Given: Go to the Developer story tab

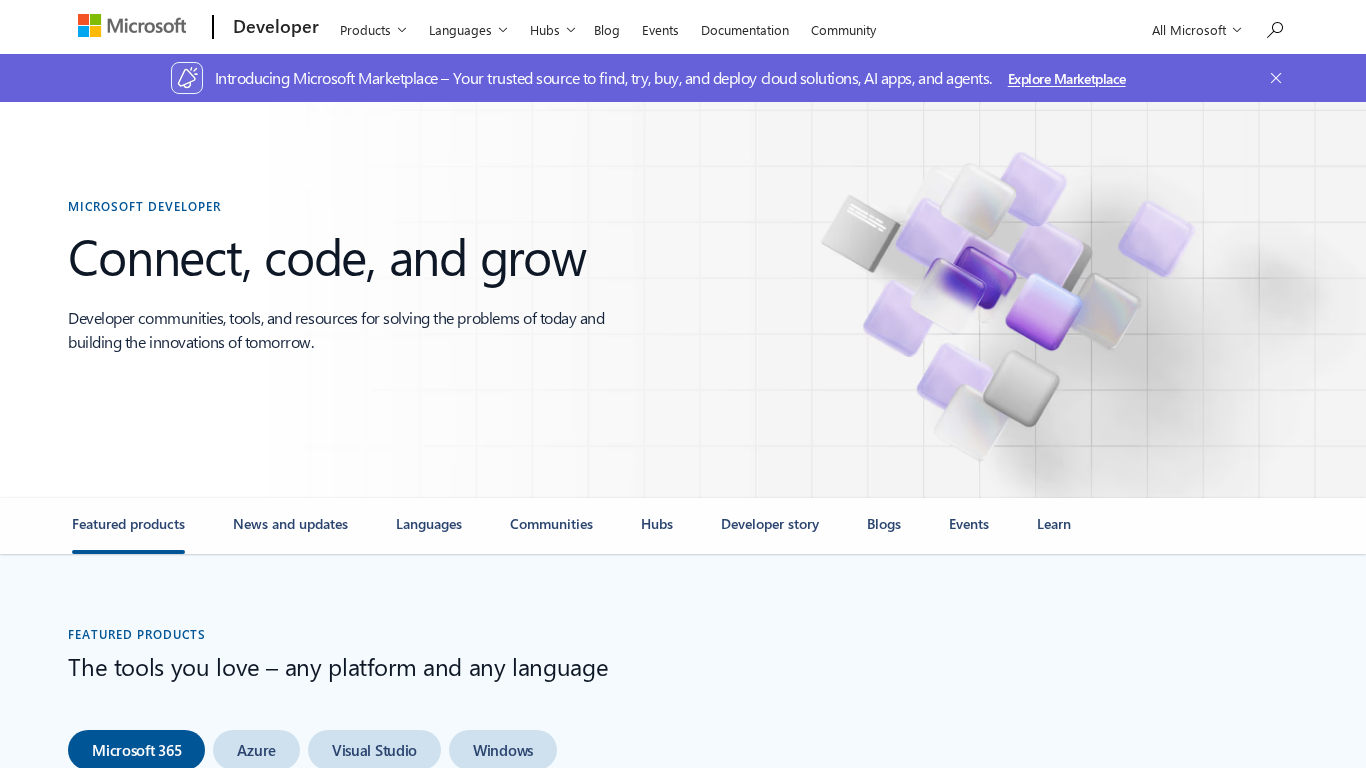Looking at the screenshot, I should 770,525.
